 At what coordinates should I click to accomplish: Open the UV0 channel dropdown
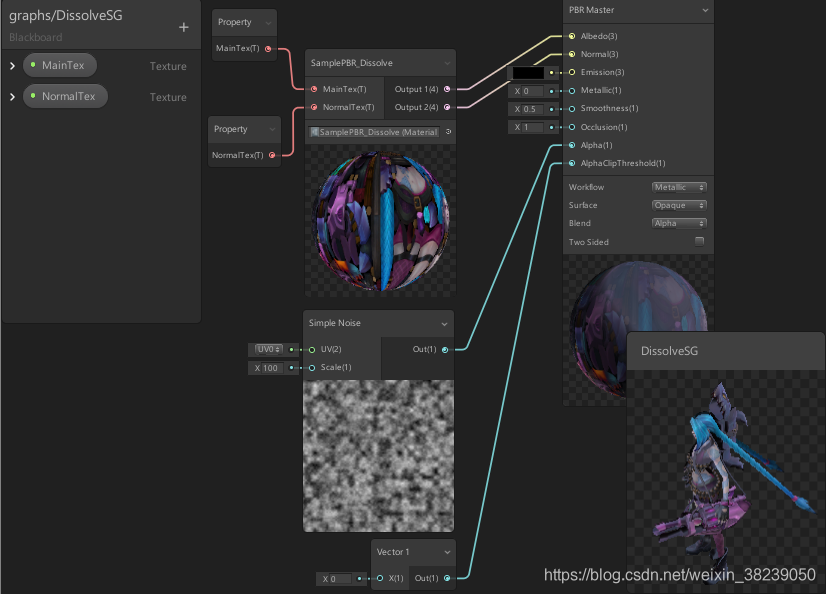point(269,350)
